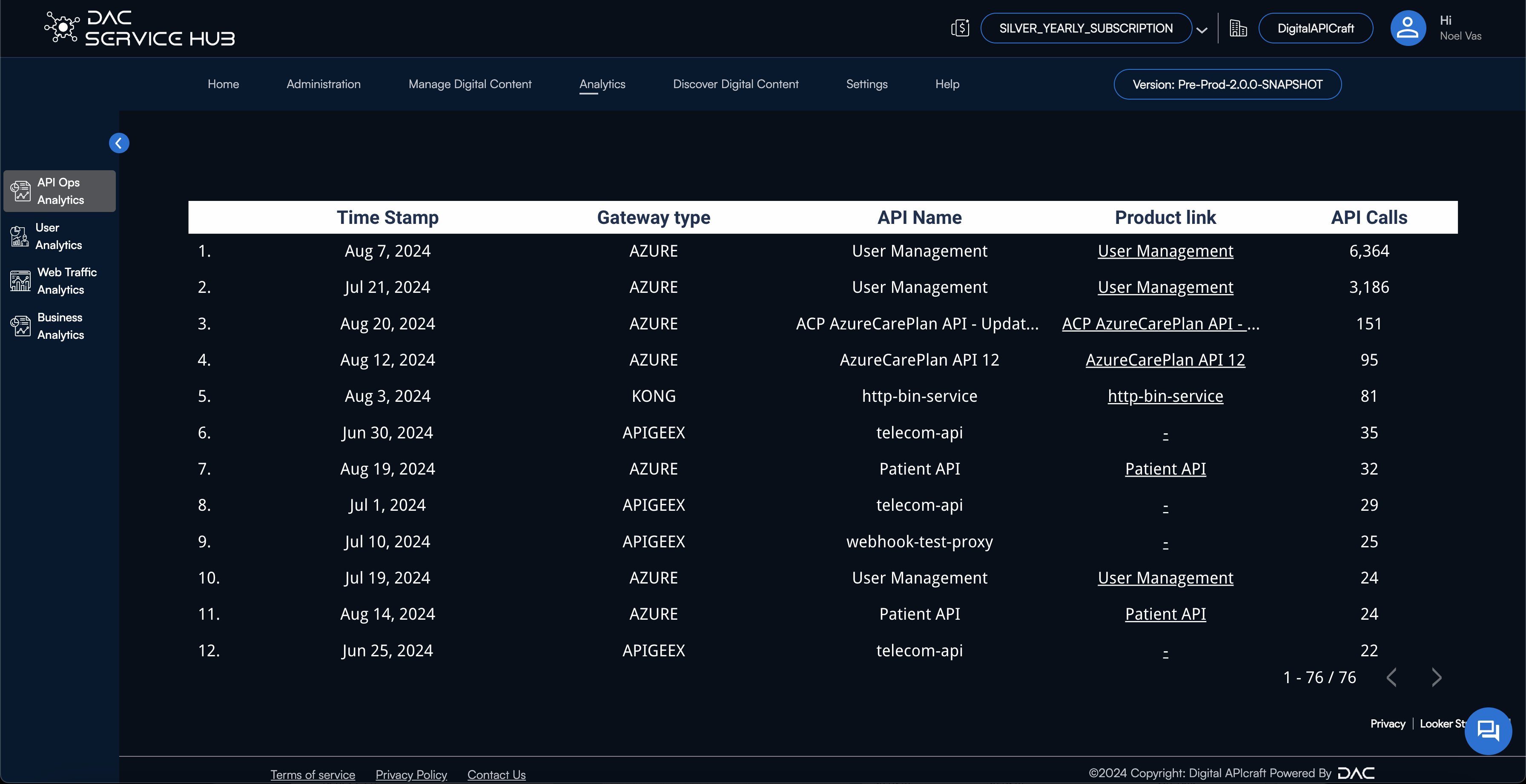Sort by Gateway type column header
This screenshot has width=1526, height=784.
[654, 217]
